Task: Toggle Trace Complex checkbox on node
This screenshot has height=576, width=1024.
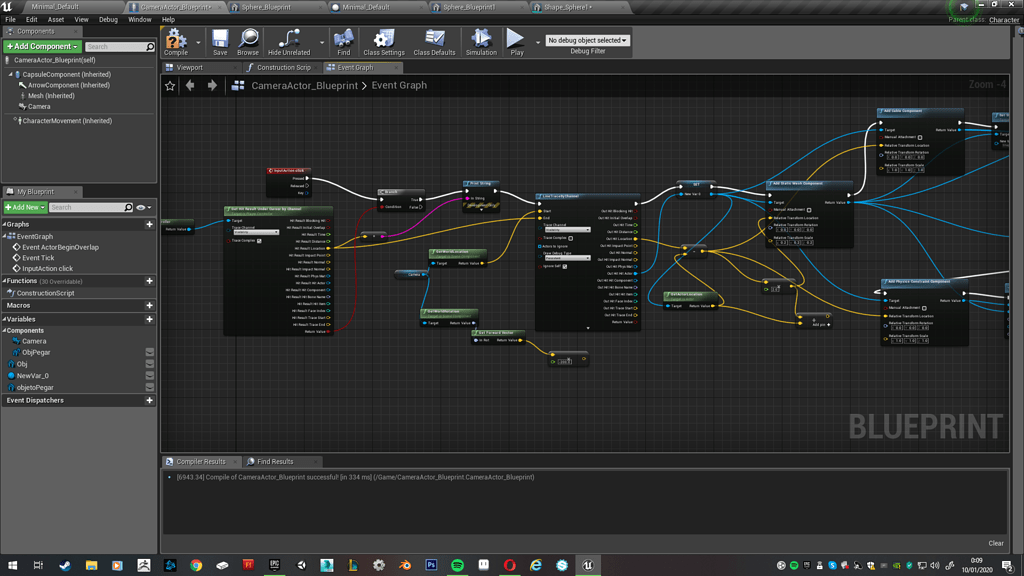Action: pyautogui.click(x=259, y=241)
